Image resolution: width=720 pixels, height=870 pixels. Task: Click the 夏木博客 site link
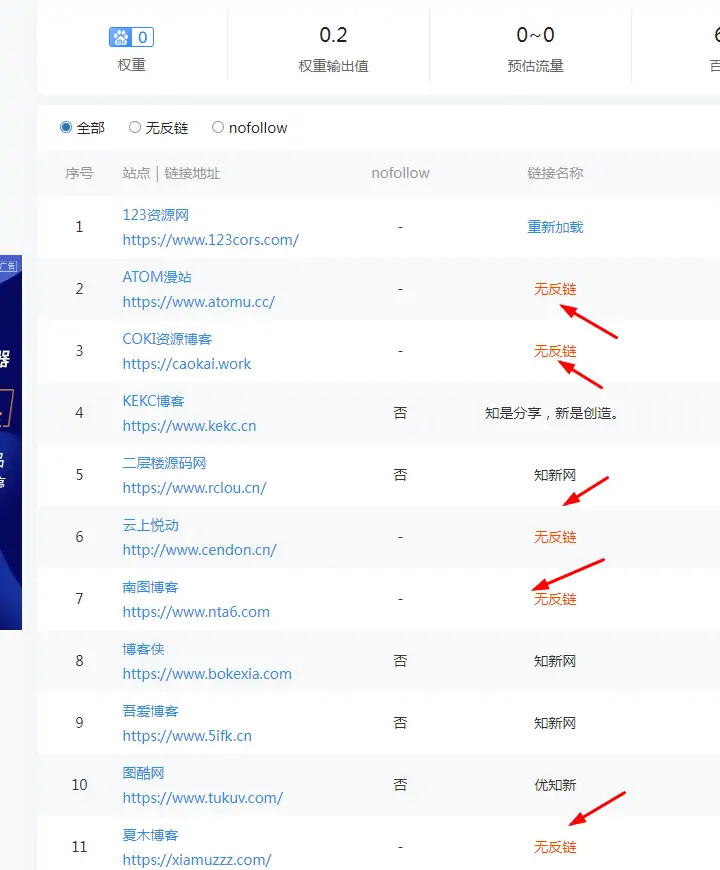pos(150,835)
